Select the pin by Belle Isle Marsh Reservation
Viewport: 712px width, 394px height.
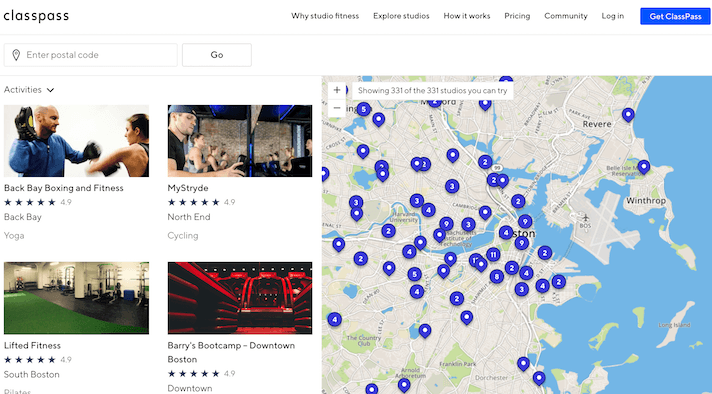point(643,167)
